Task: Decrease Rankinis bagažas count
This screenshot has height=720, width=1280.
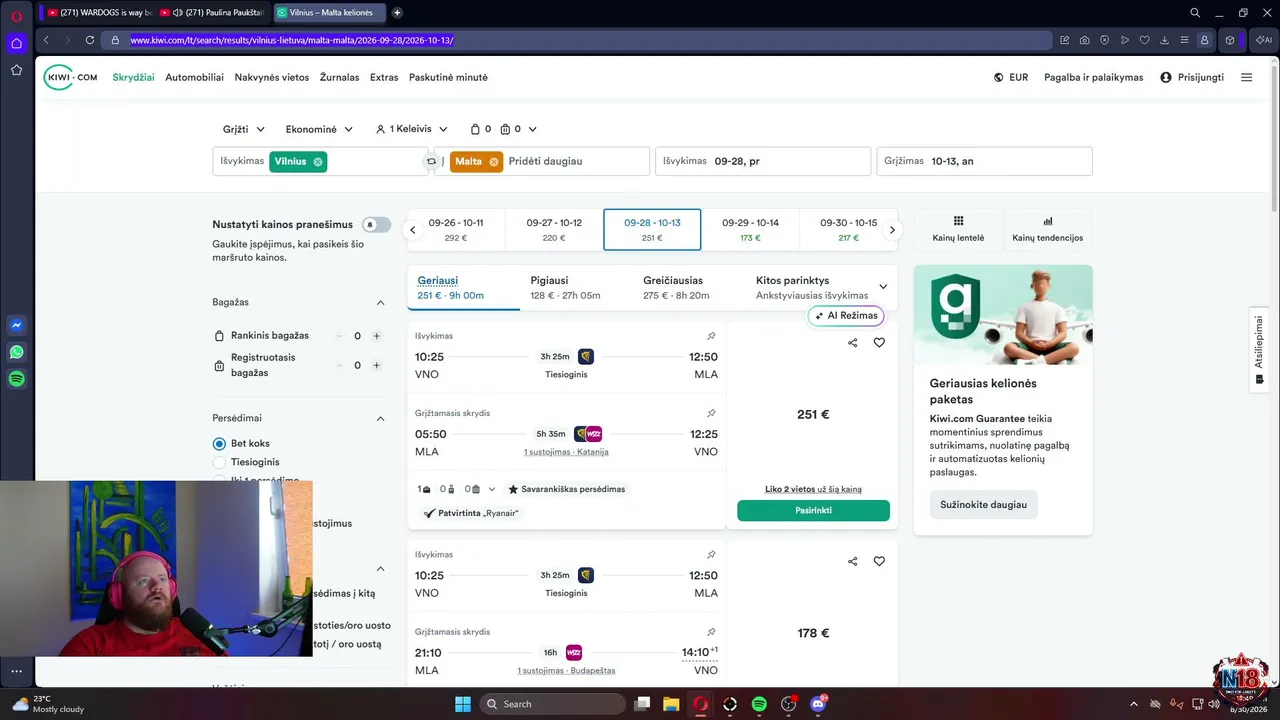Action: 339,336
